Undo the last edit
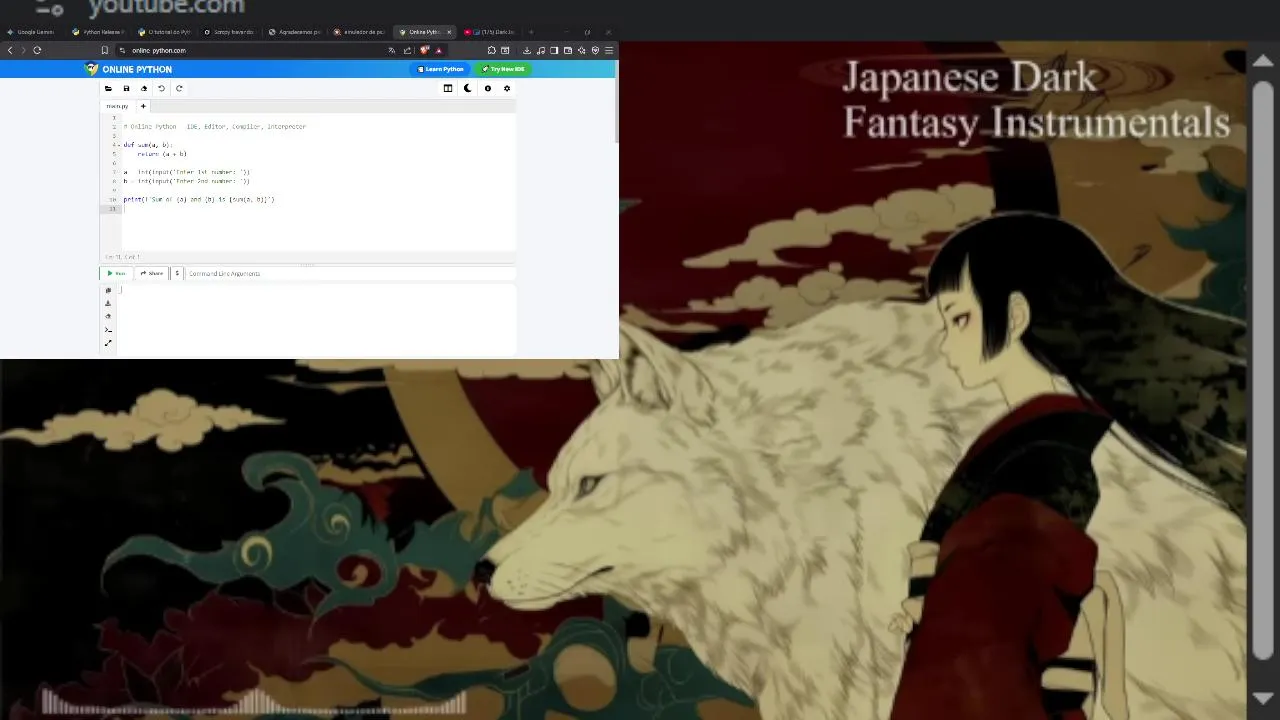This screenshot has height=720, width=1280. click(x=161, y=88)
